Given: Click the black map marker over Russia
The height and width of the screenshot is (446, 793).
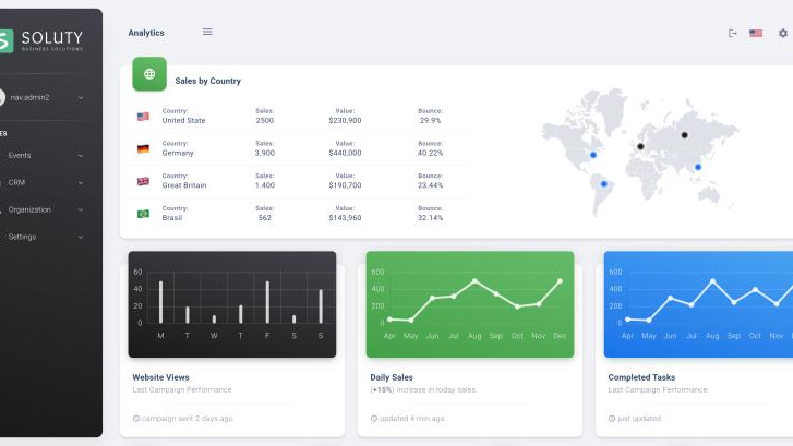Looking at the screenshot, I should 684,135.
